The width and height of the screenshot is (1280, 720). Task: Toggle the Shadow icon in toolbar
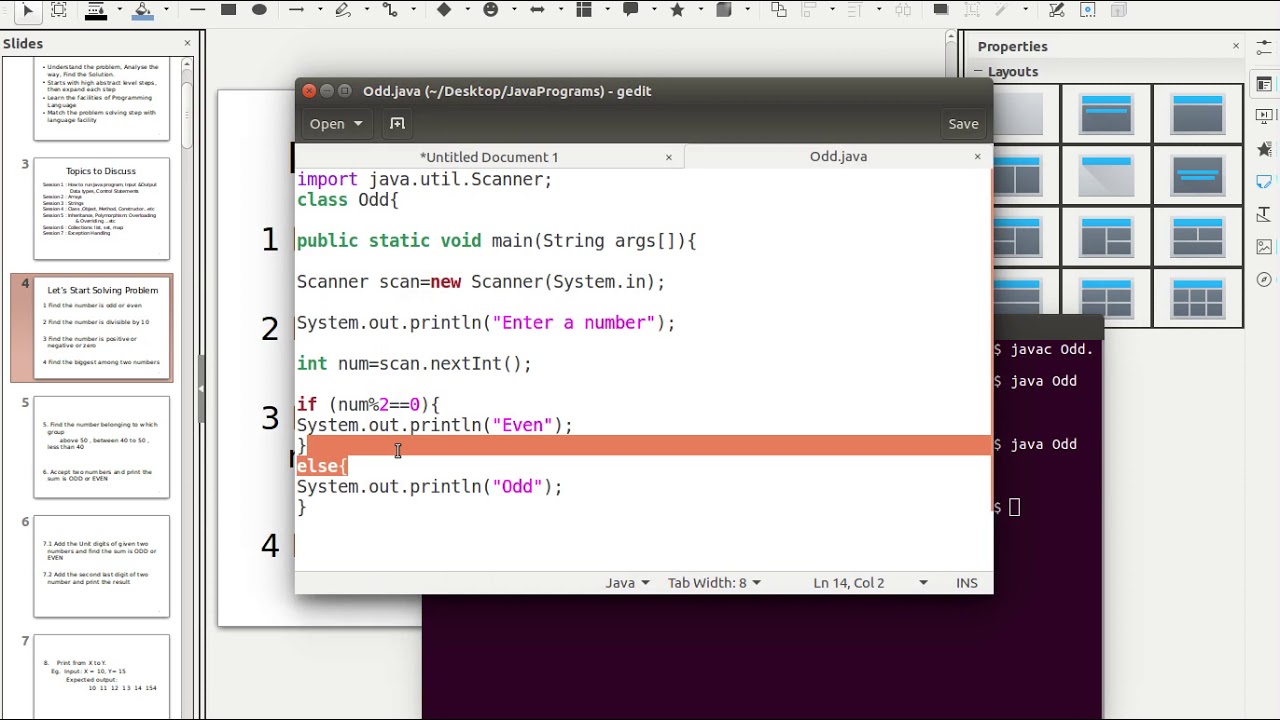pos(941,10)
